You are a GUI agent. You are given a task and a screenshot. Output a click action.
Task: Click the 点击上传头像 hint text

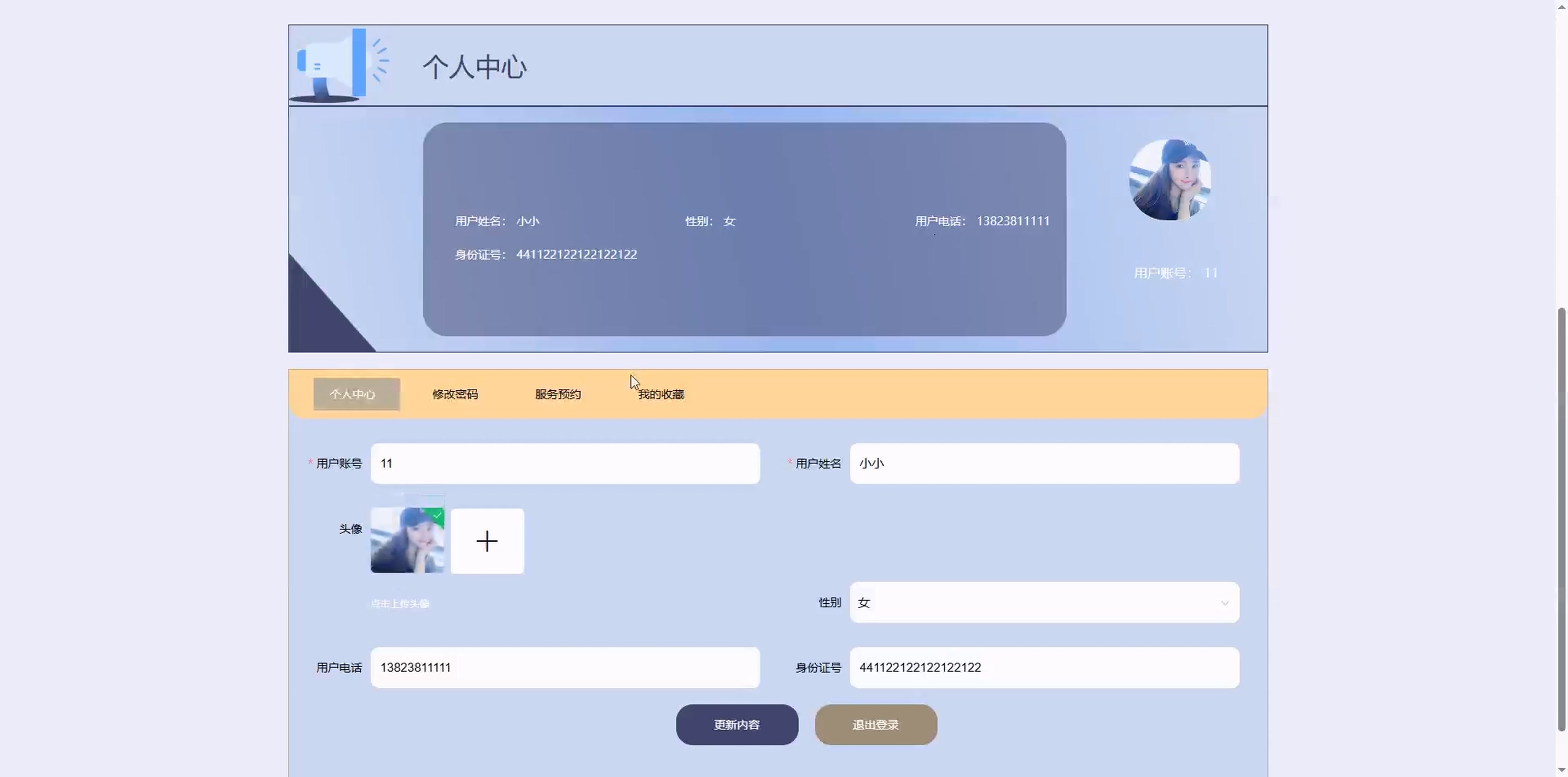tap(400, 604)
